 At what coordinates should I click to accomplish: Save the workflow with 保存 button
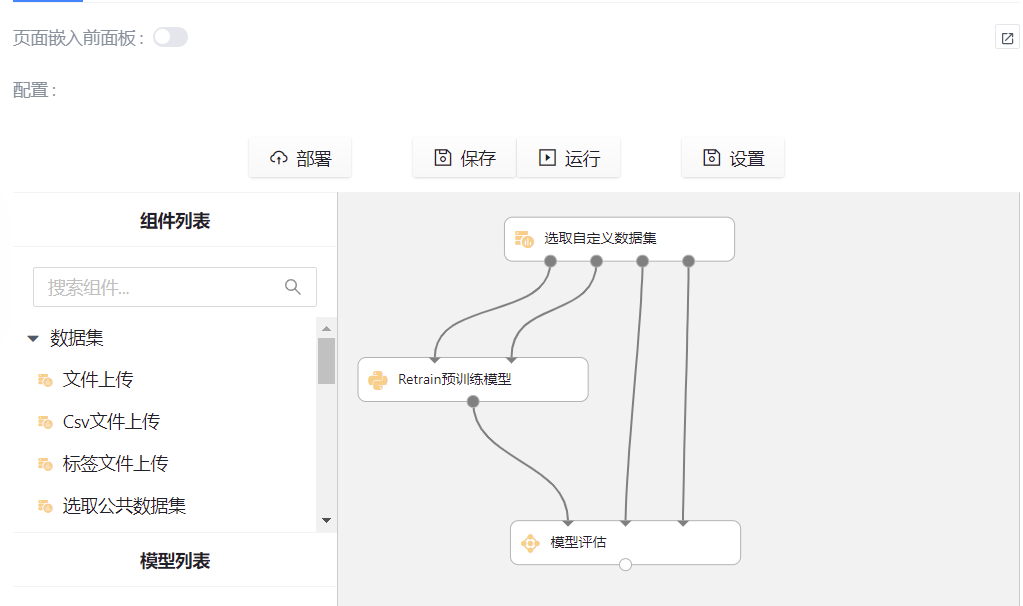(465, 158)
